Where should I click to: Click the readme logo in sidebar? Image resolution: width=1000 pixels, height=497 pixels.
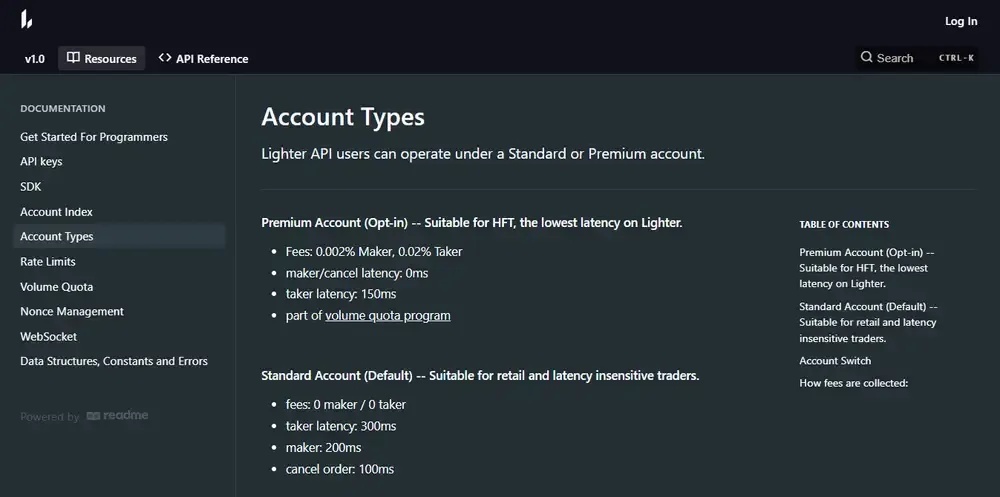pyautogui.click(x=117, y=416)
